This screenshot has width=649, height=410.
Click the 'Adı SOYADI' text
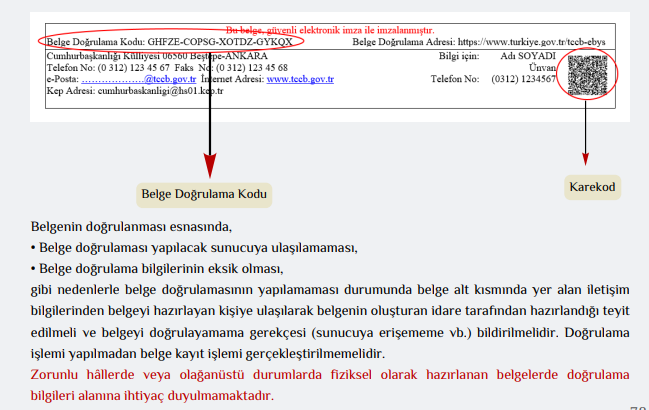coord(528,56)
